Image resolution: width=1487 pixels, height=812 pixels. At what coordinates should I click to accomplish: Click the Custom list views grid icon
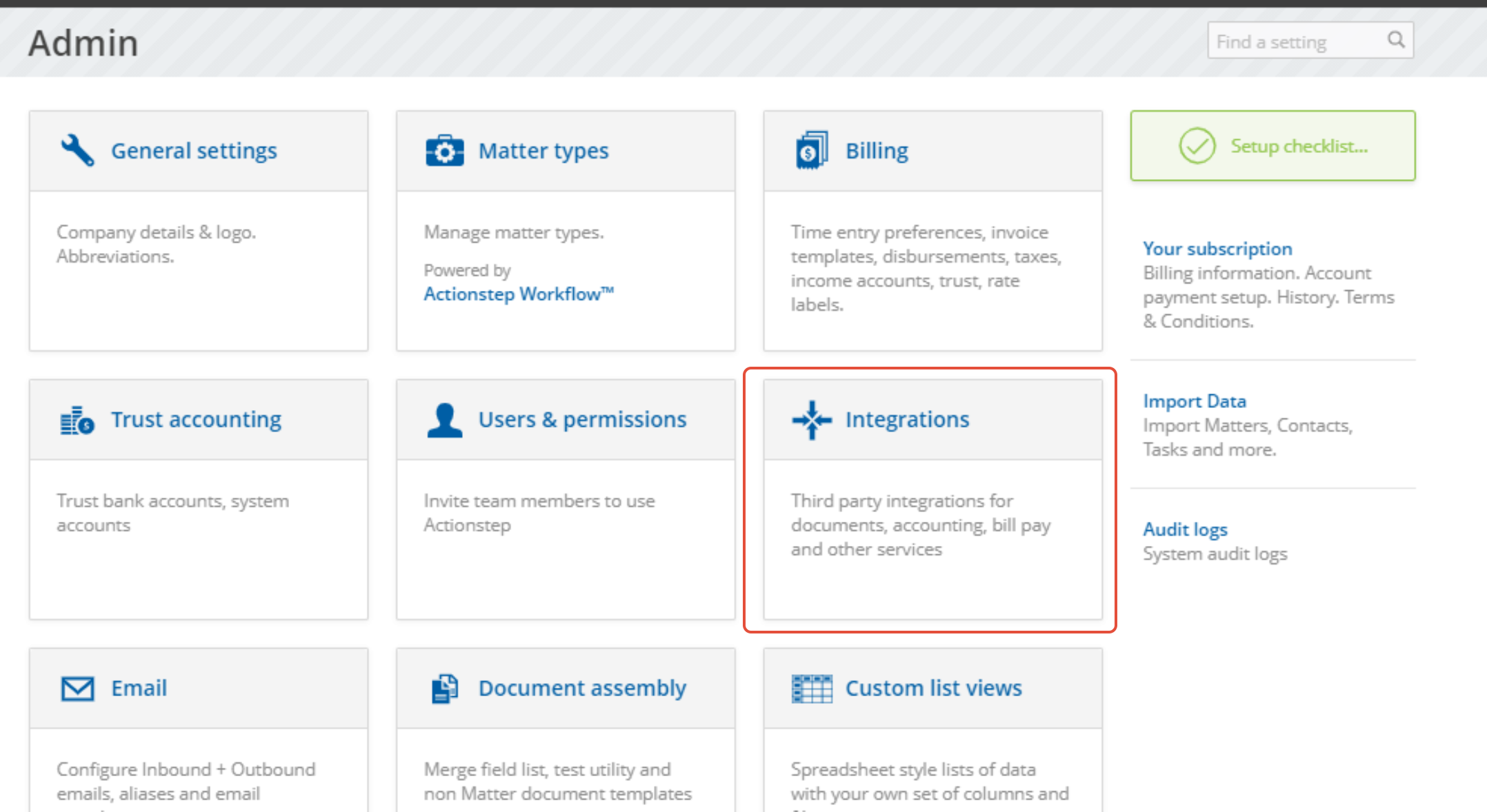[x=812, y=688]
